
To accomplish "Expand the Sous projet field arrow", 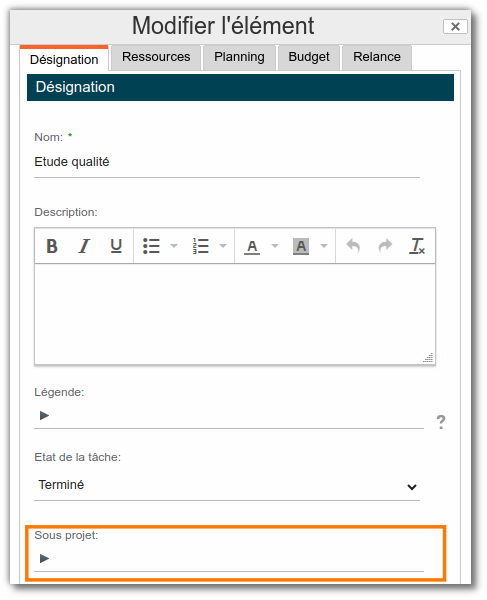I will point(44,559).
